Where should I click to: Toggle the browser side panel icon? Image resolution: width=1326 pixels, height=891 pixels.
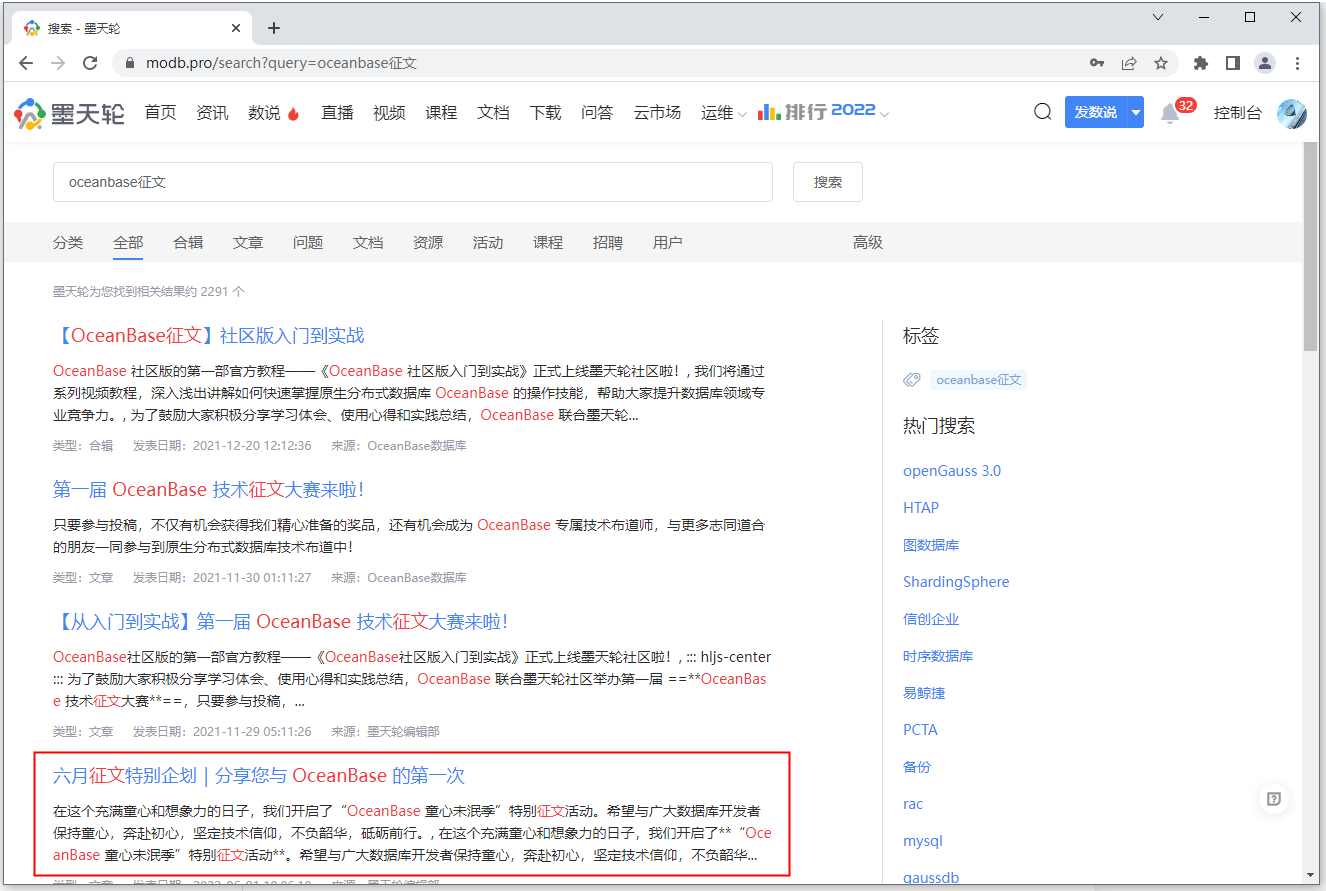coord(1233,63)
